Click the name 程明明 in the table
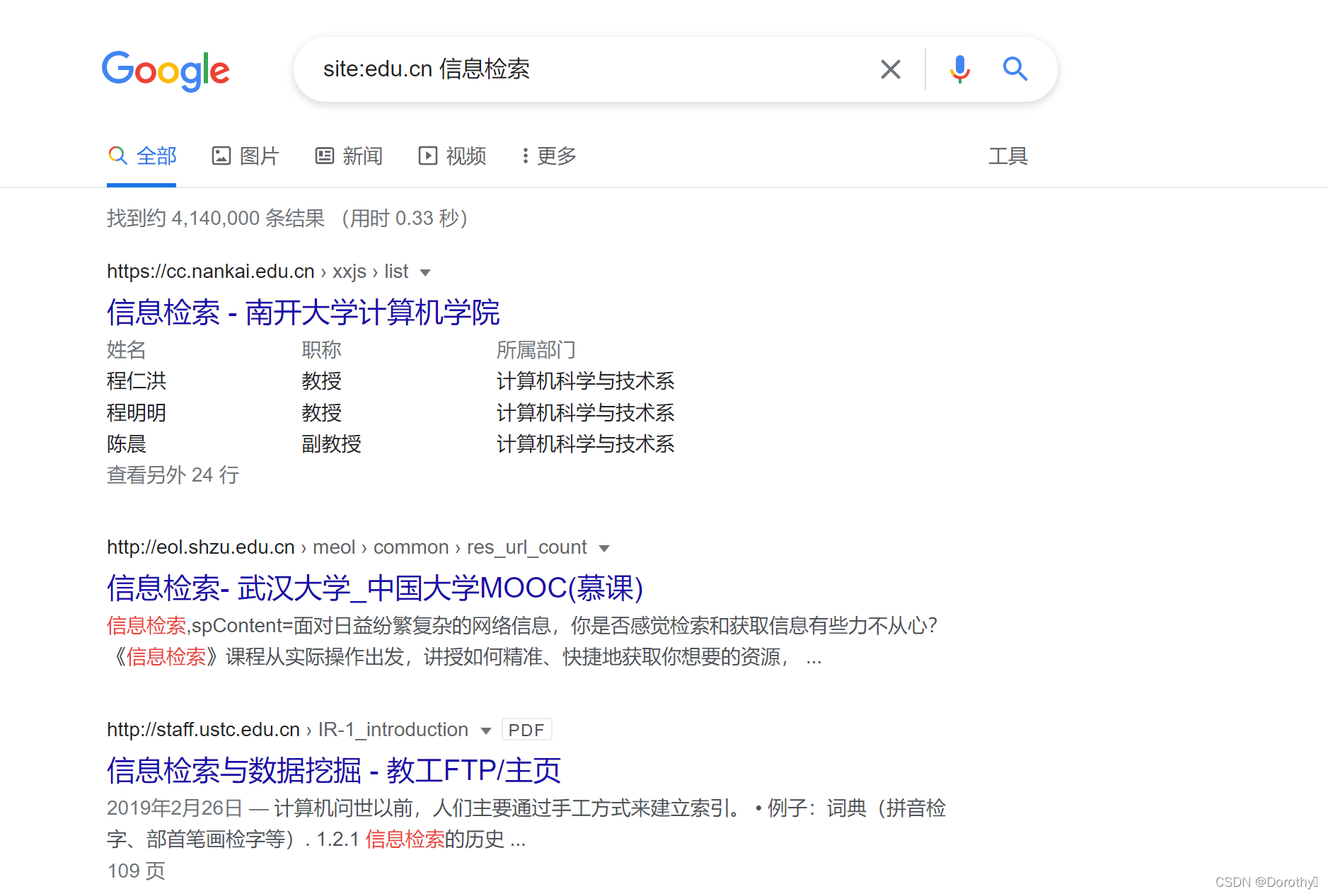The height and width of the screenshot is (896, 1328). (137, 412)
